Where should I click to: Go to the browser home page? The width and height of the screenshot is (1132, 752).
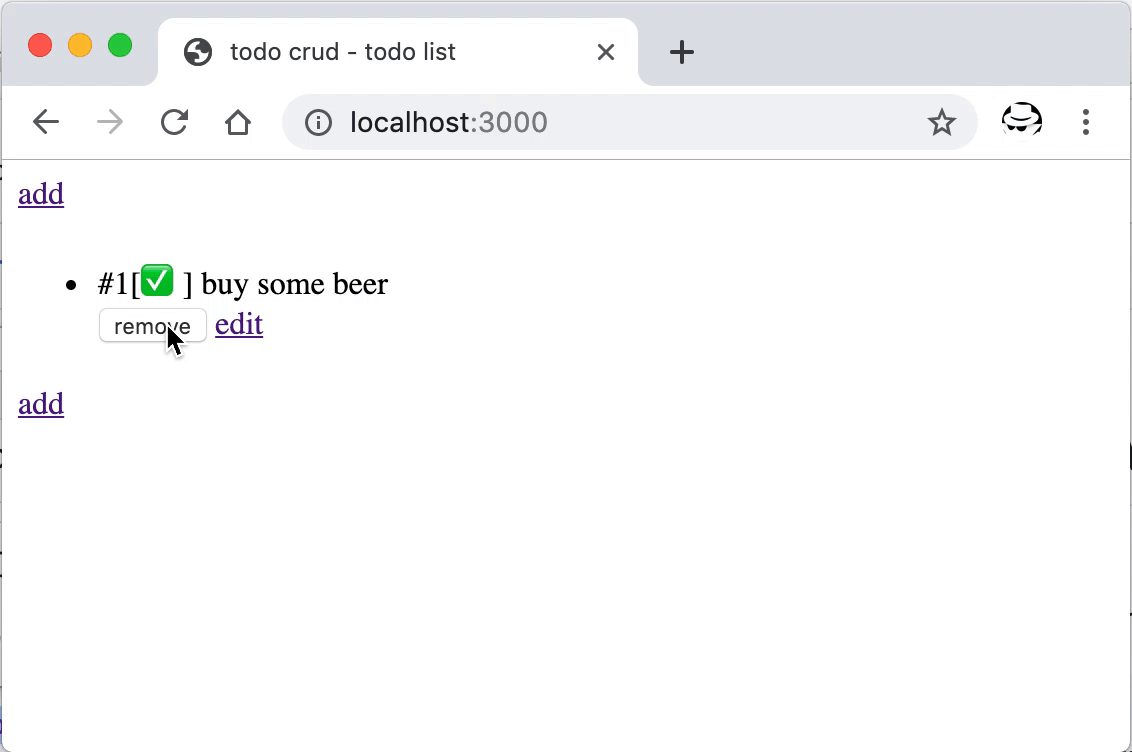[238, 122]
